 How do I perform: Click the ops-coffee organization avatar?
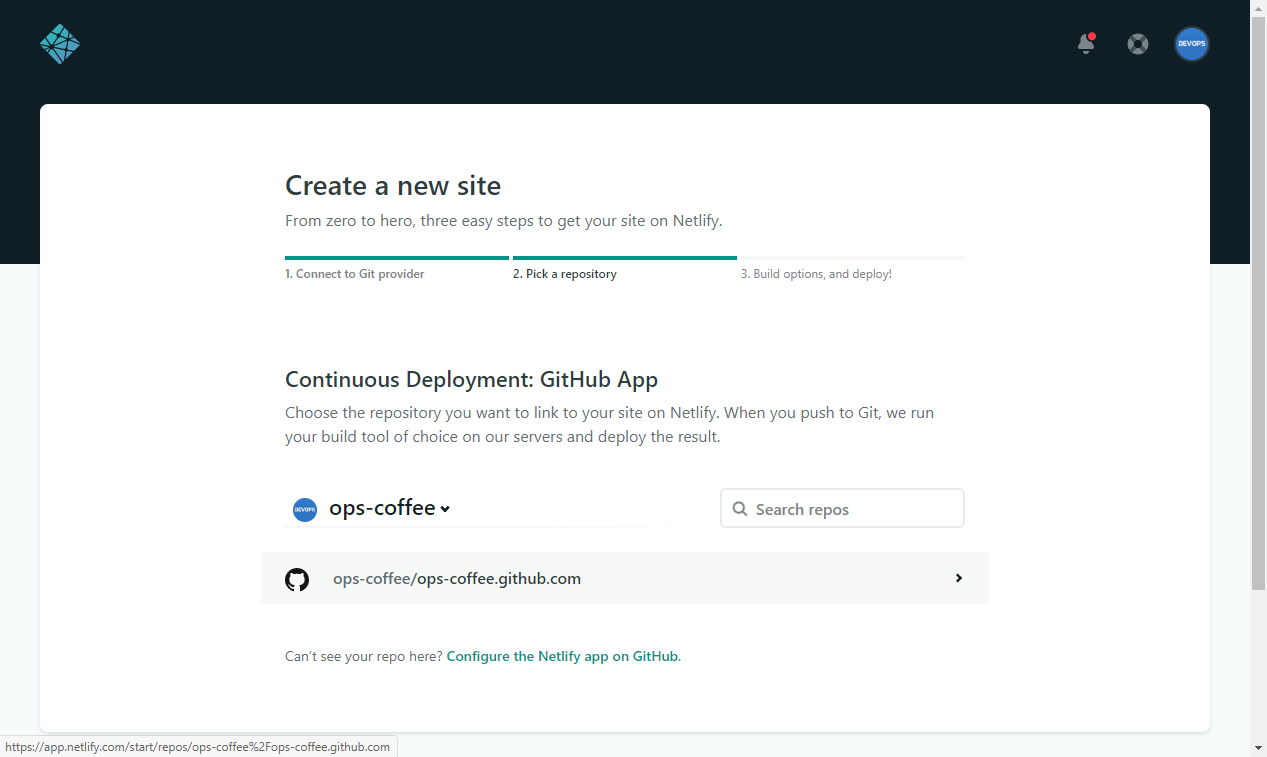click(x=305, y=509)
